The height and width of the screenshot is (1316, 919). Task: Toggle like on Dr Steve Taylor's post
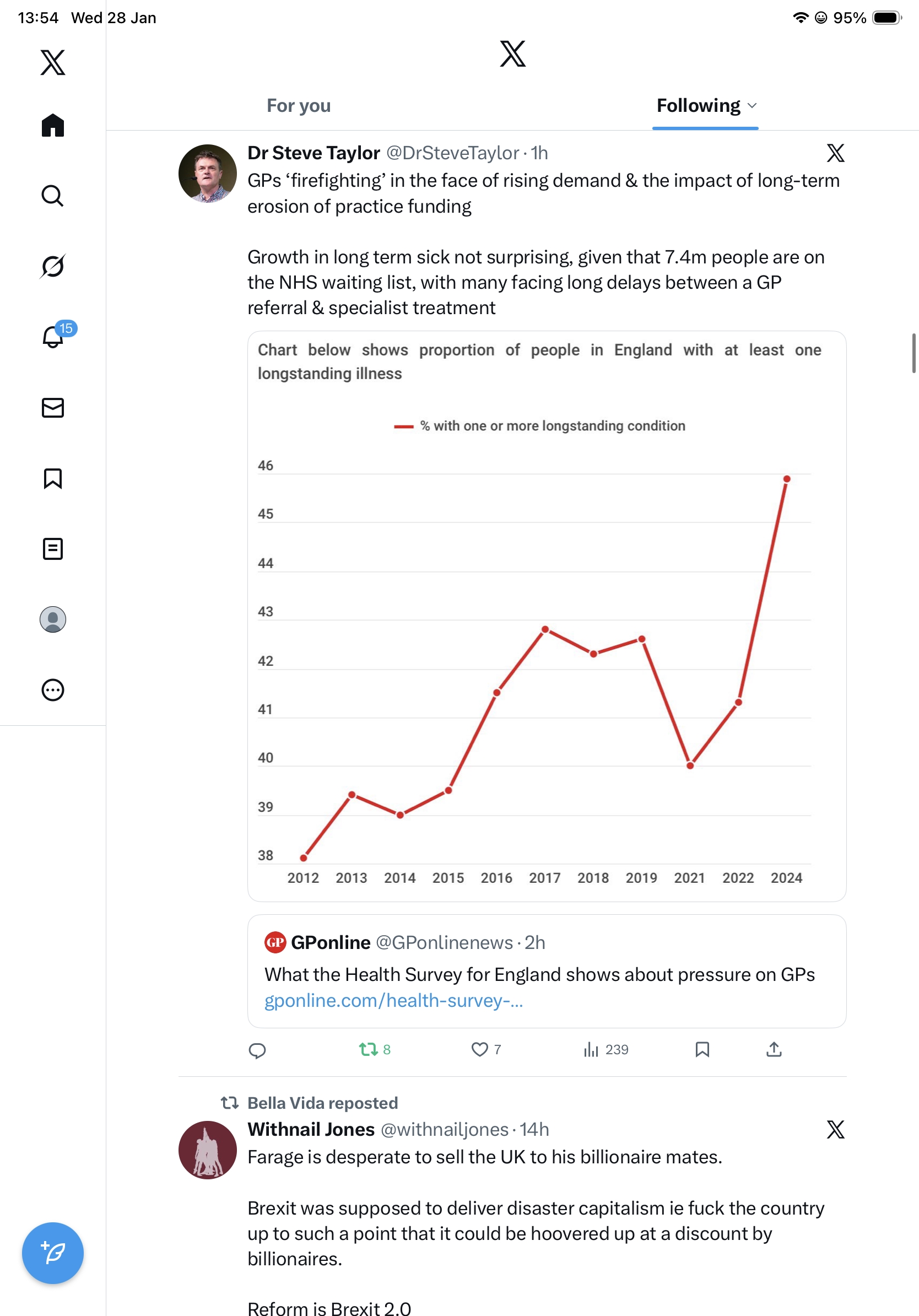pos(479,1049)
